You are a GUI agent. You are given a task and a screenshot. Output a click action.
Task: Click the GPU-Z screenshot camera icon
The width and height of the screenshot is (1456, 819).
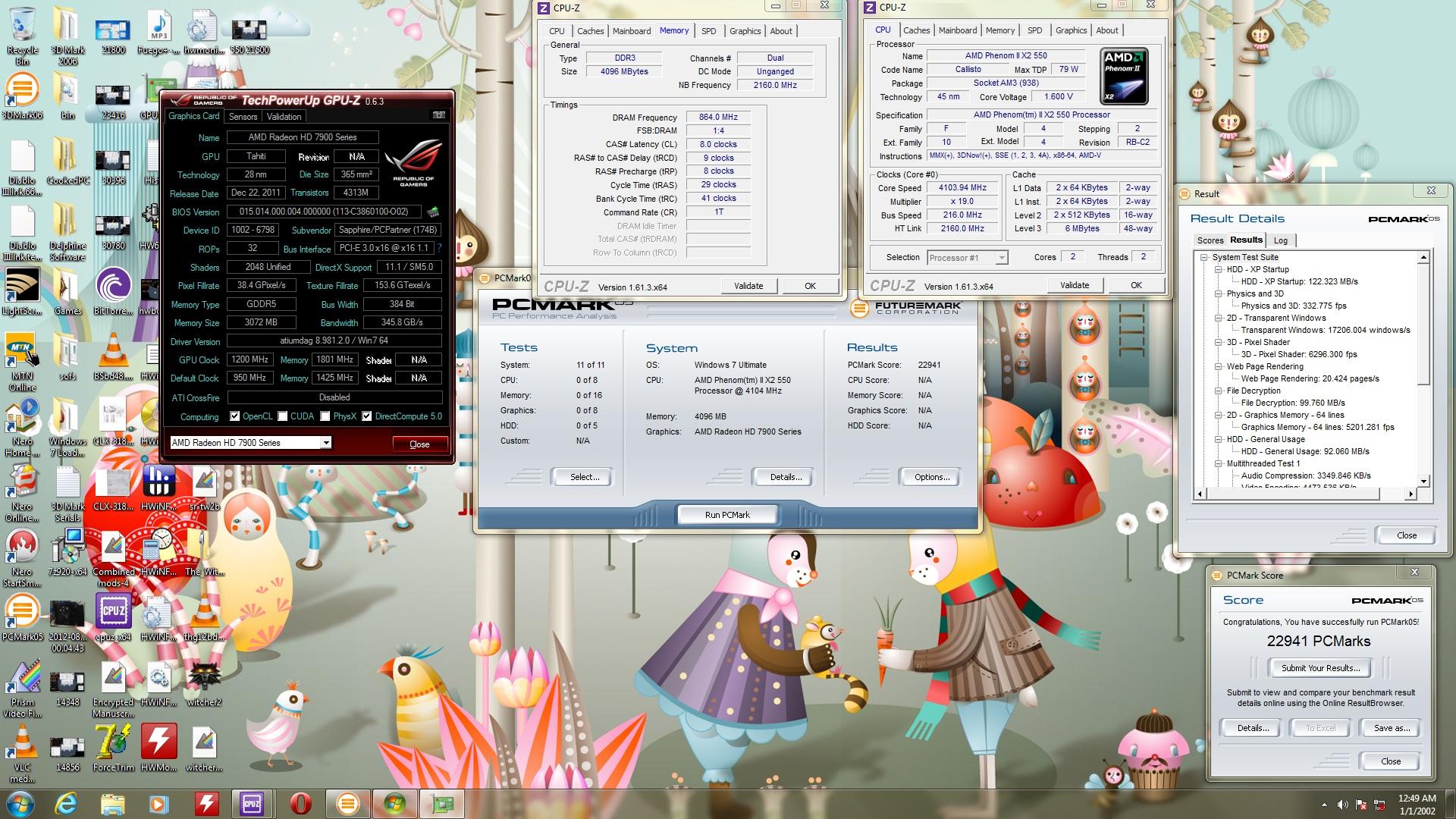pyautogui.click(x=439, y=115)
